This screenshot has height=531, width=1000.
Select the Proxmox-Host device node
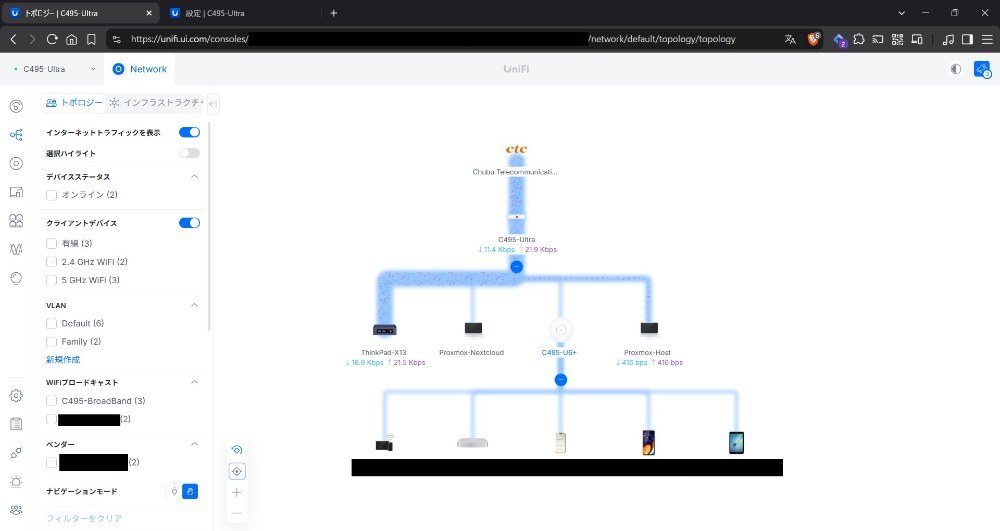click(649, 328)
